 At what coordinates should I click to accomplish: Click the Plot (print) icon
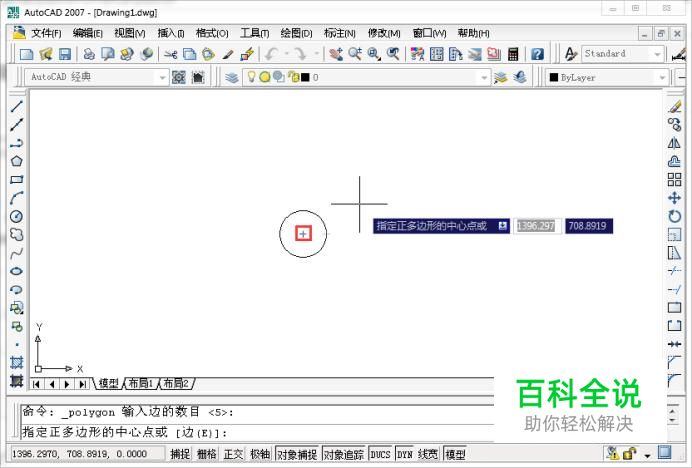89,54
